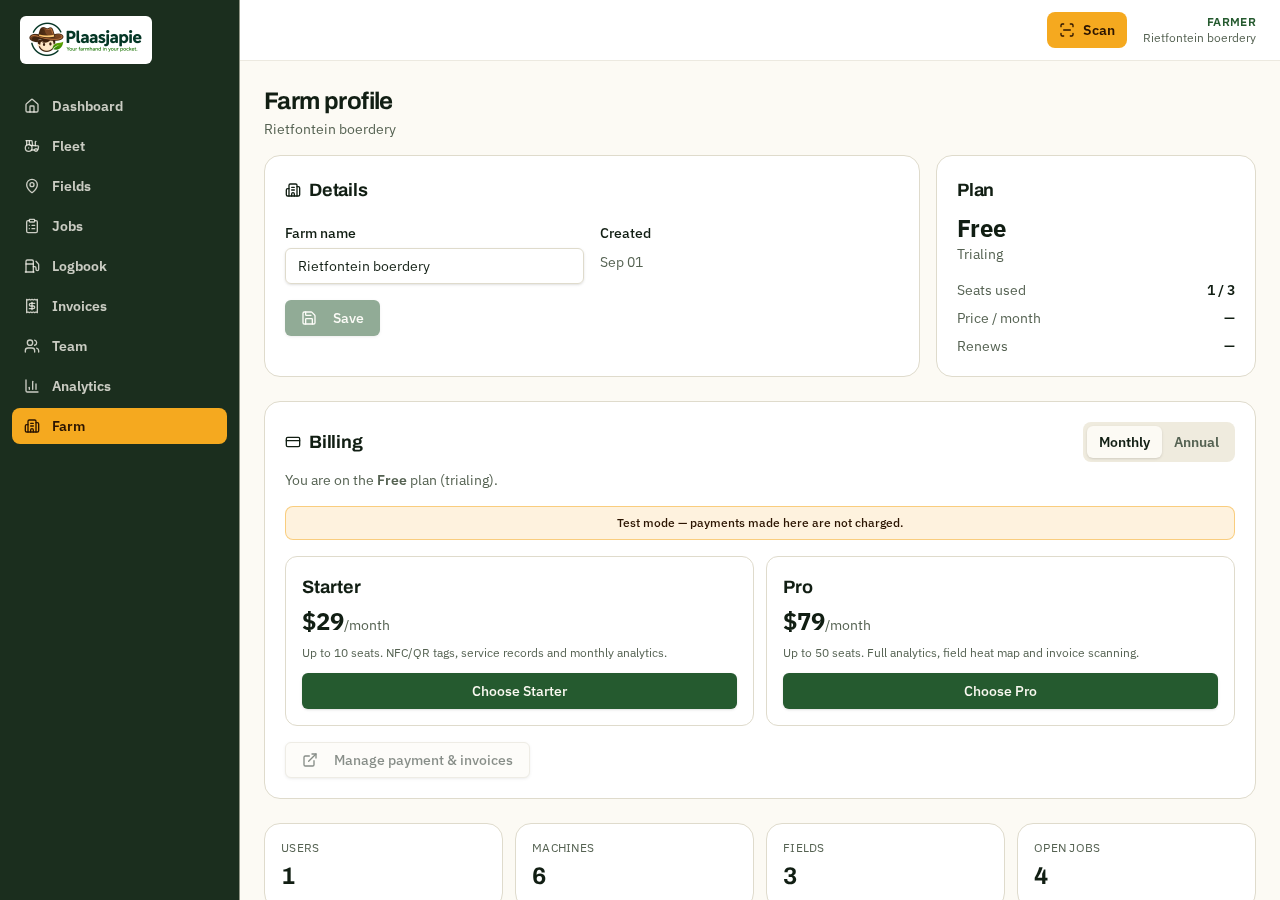The height and width of the screenshot is (900, 1280).
Task: Save the farm details
Action: (x=332, y=318)
